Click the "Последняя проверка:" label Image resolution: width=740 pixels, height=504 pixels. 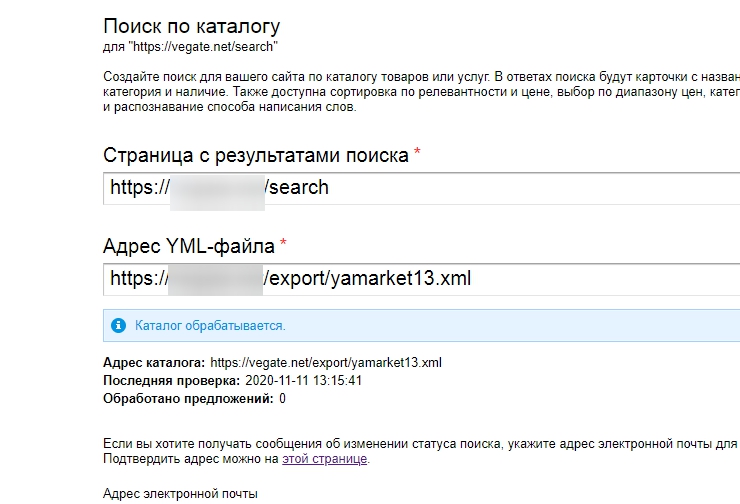[171, 381]
